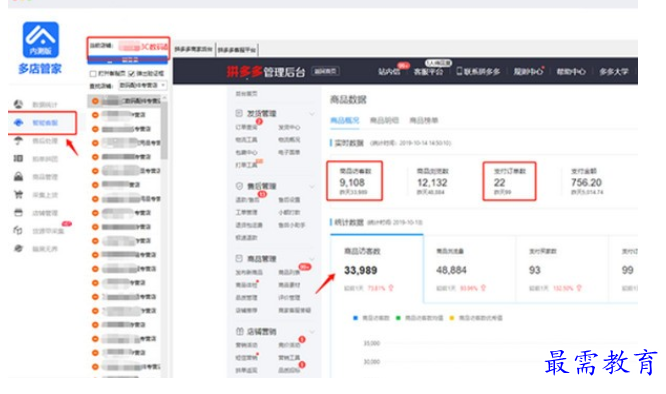Click the gift icon beside 店铺营销

coord(239,331)
